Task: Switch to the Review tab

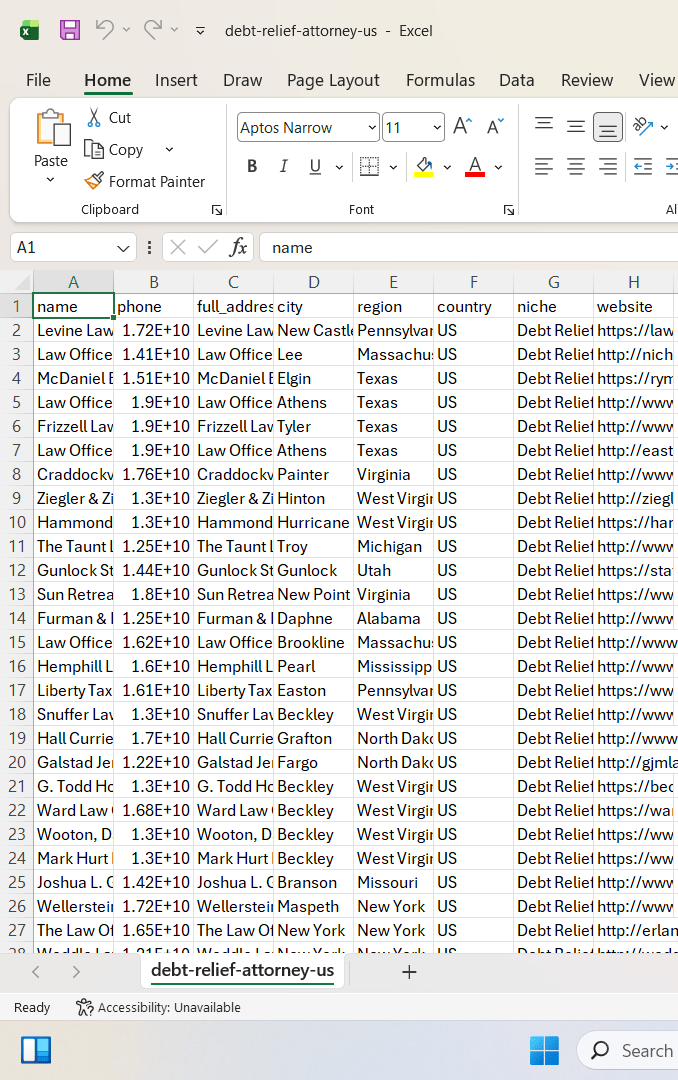Action: (586, 80)
